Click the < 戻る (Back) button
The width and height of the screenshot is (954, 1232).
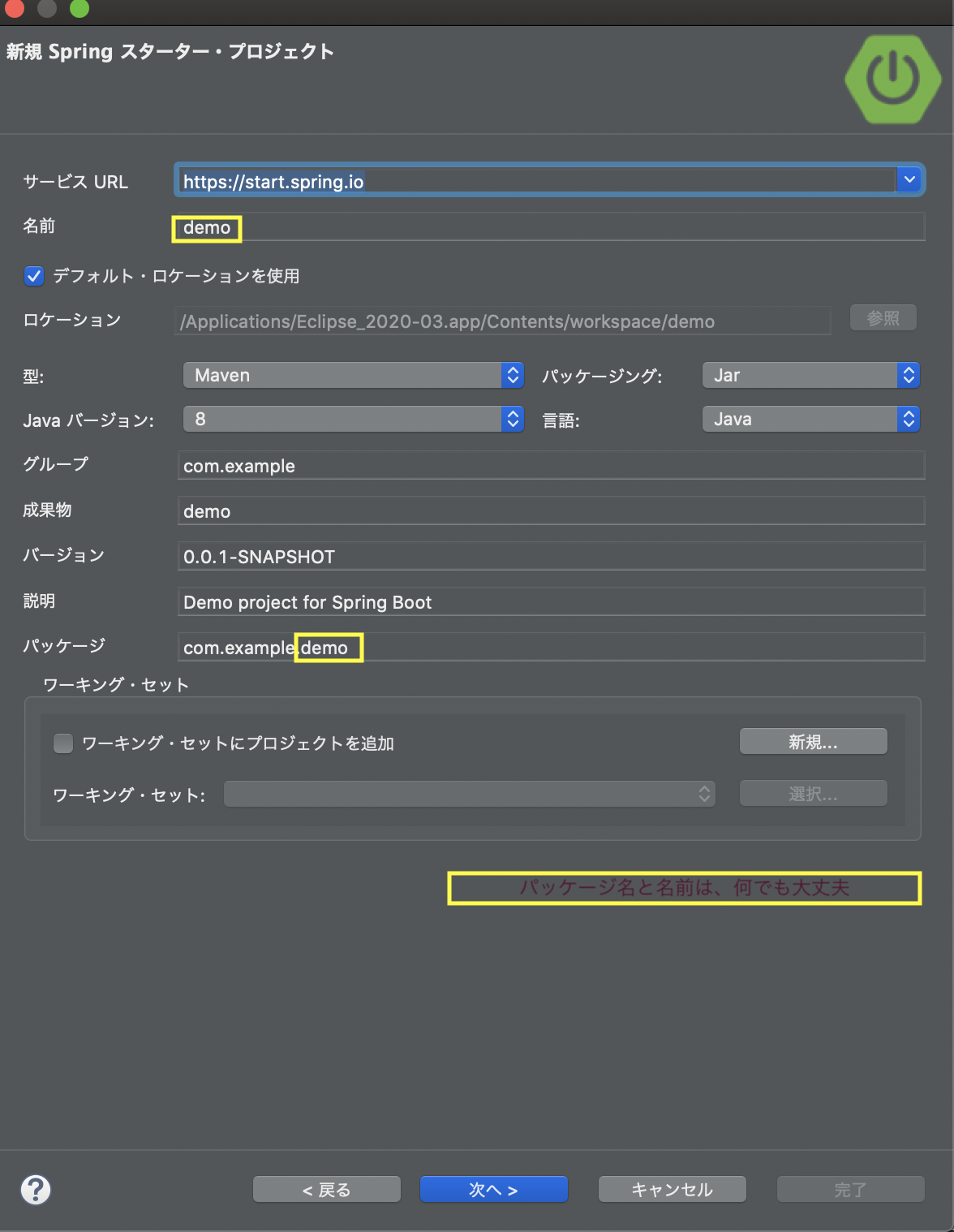click(x=327, y=1190)
